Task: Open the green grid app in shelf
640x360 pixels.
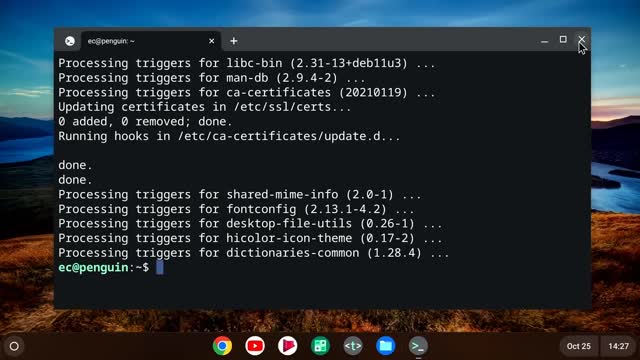Action: pyautogui.click(x=320, y=346)
